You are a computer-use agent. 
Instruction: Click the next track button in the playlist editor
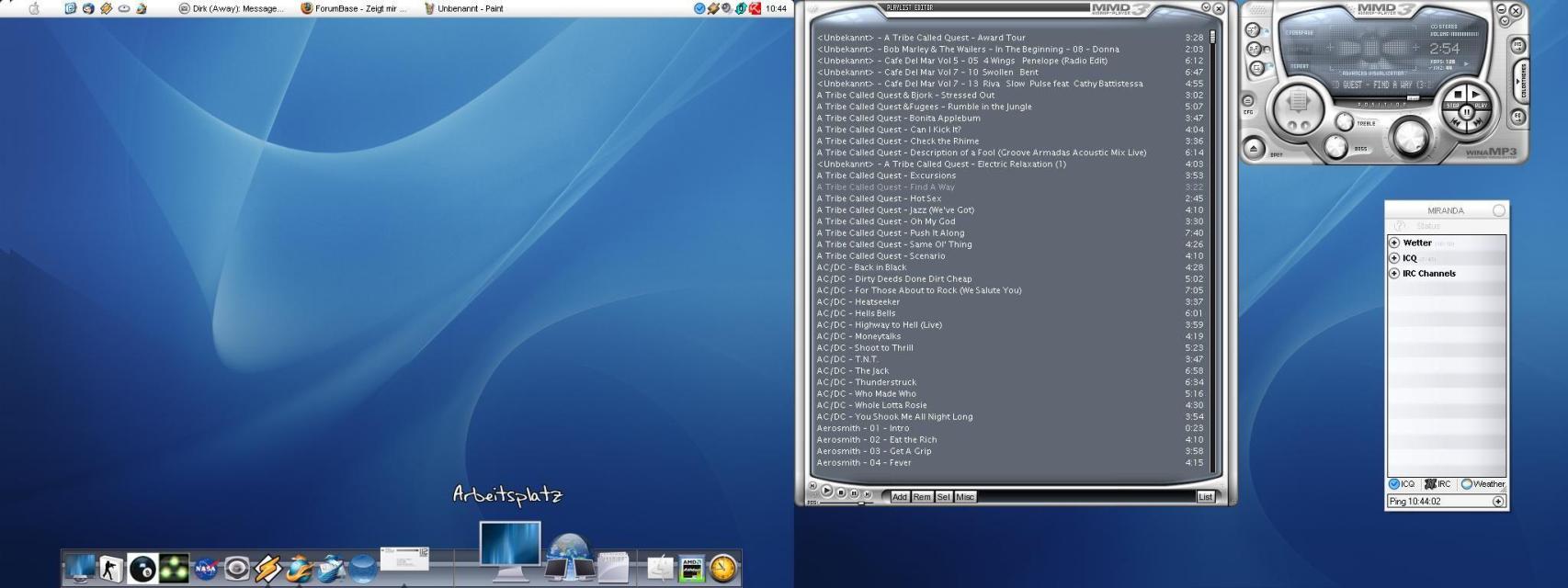(866, 494)
